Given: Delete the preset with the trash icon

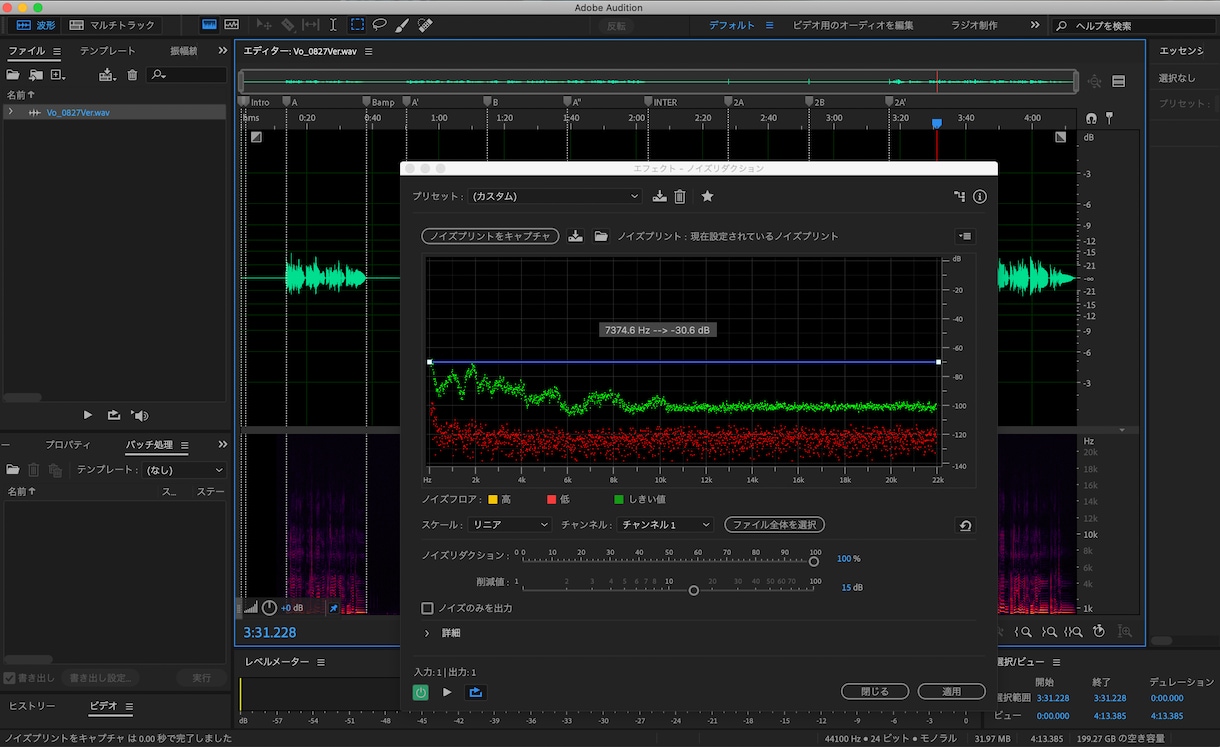Looking at the screenshot, I should point(680,197).
